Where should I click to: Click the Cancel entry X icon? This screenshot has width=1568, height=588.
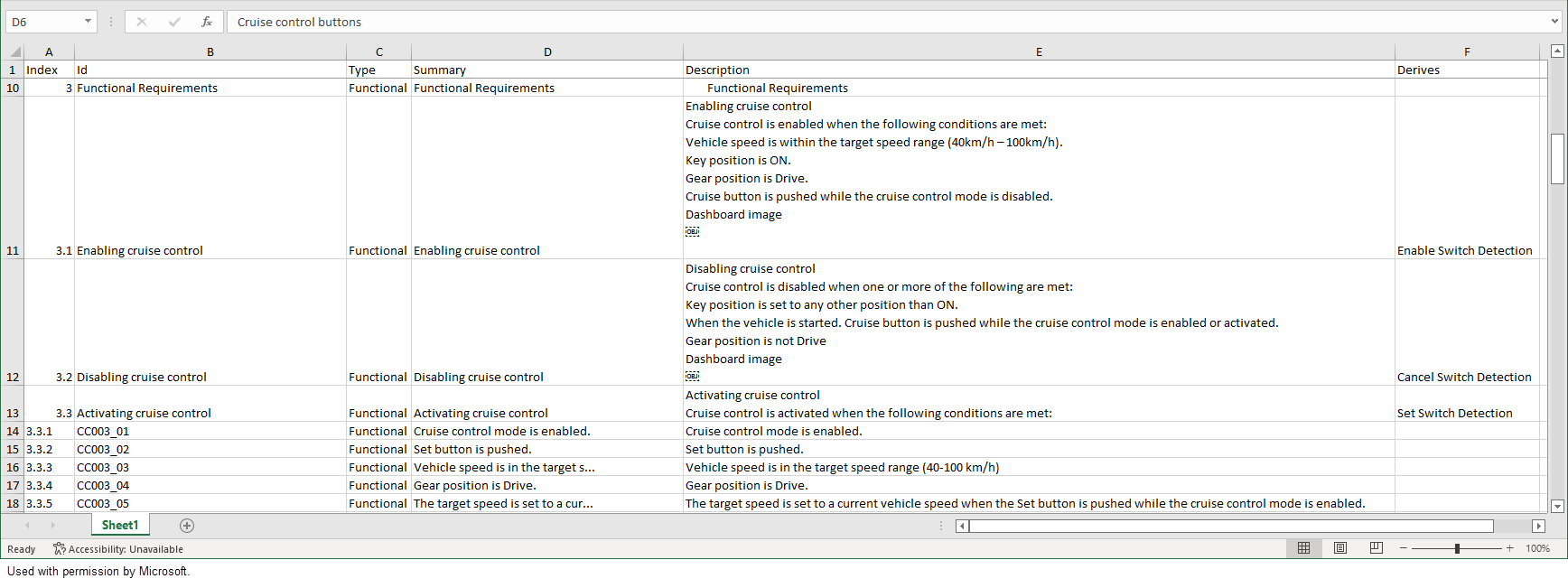[x=142, y=22]
